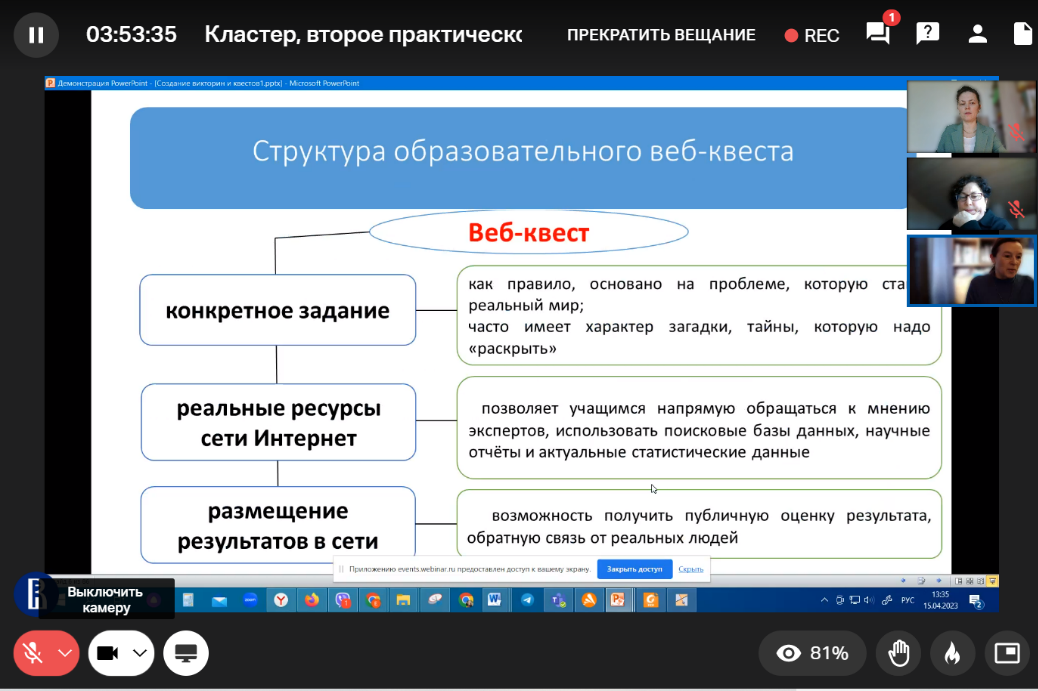This screenshot has width=1038, height=691.
Task: Expand camera options chevron
Action: click(x=140, y=654)
